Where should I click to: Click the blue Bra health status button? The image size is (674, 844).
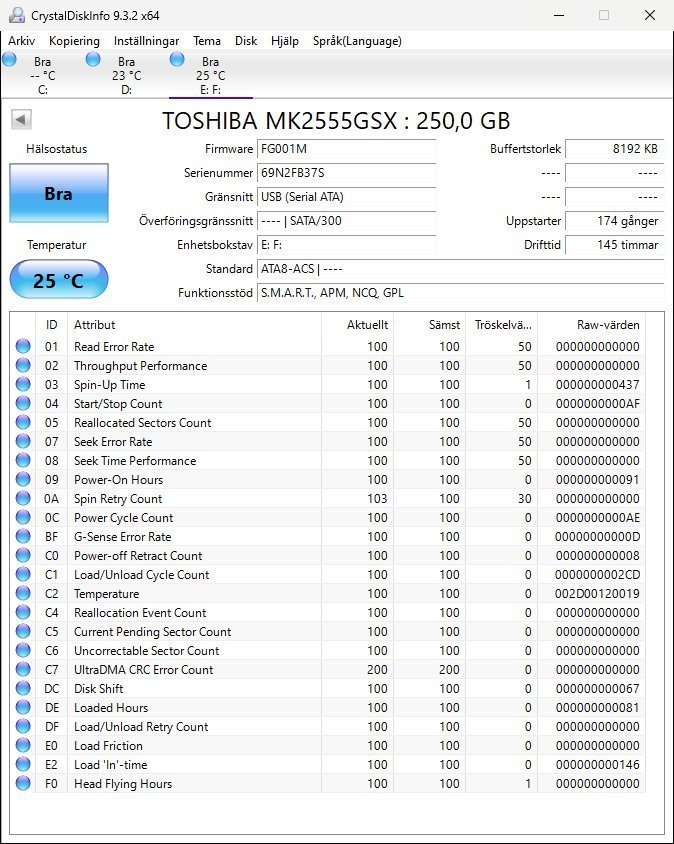point(58,194)
